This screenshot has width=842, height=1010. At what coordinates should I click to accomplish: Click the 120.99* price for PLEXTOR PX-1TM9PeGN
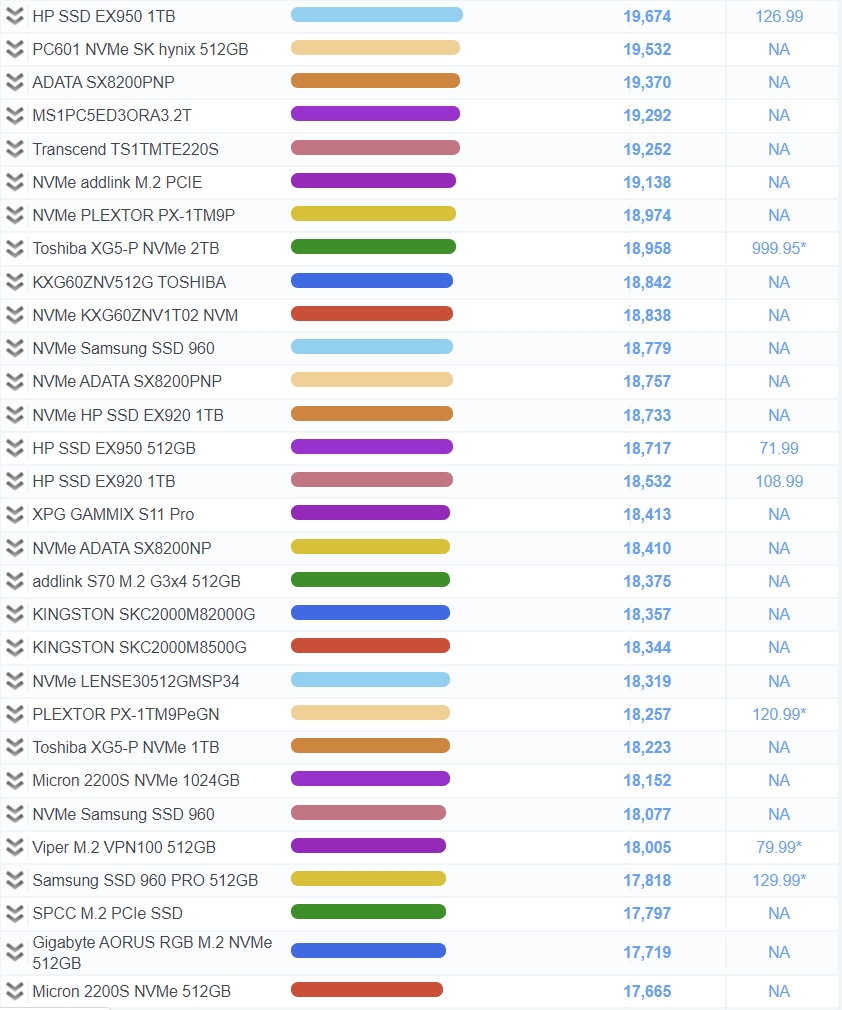pyautogui.click(x=779, y=714)
